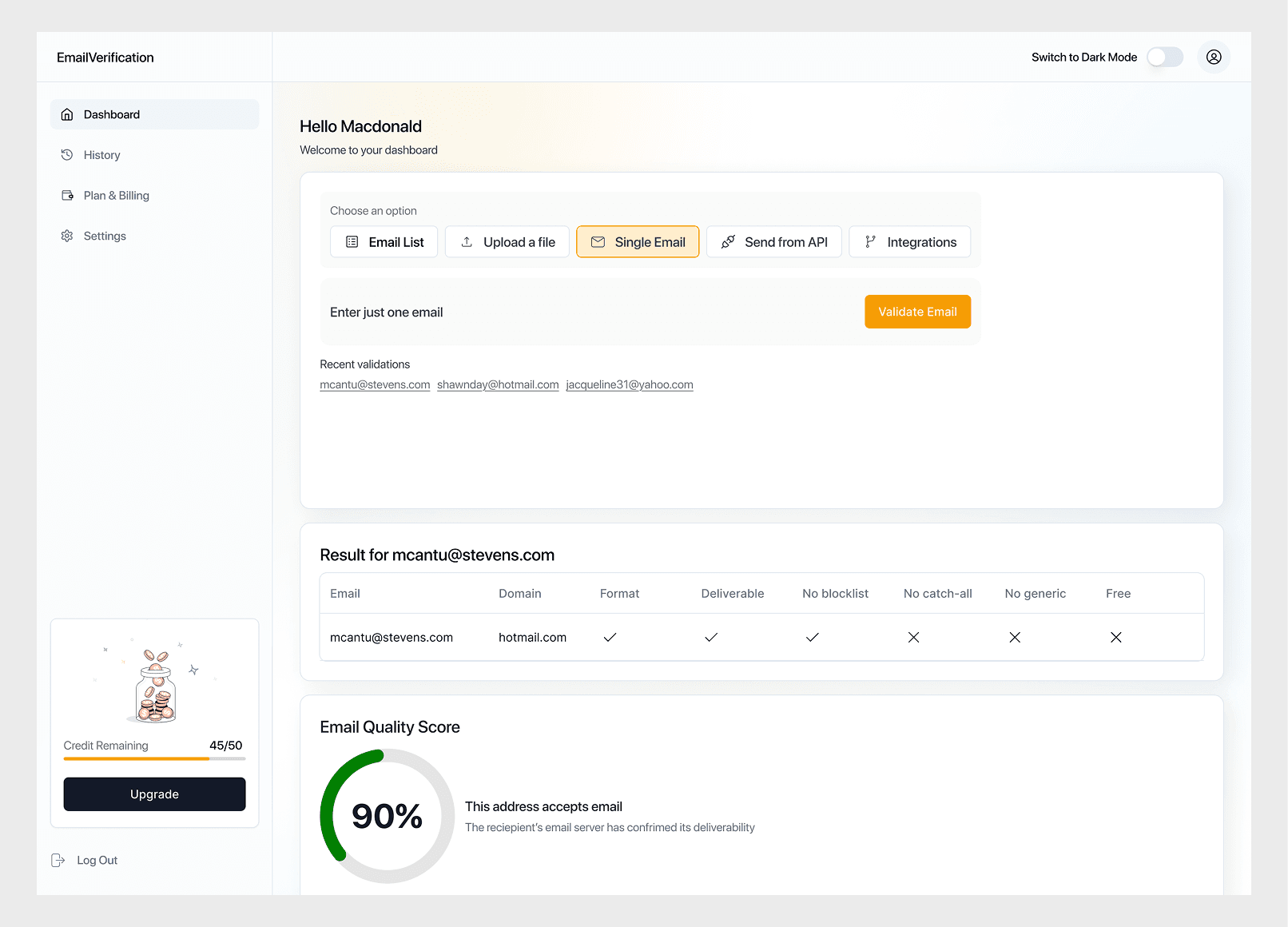
Task: Select the Email List option icon
Action: click(x=352, y=241)
